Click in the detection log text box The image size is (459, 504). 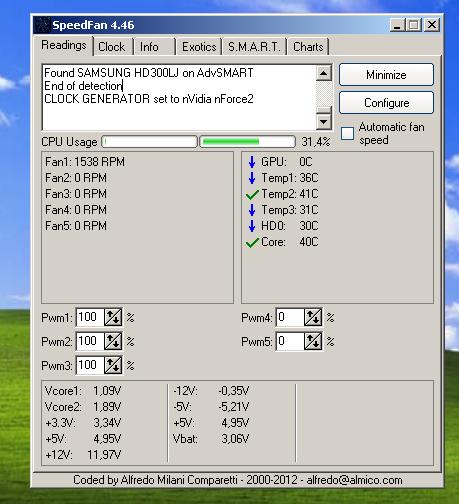(179, 97)
